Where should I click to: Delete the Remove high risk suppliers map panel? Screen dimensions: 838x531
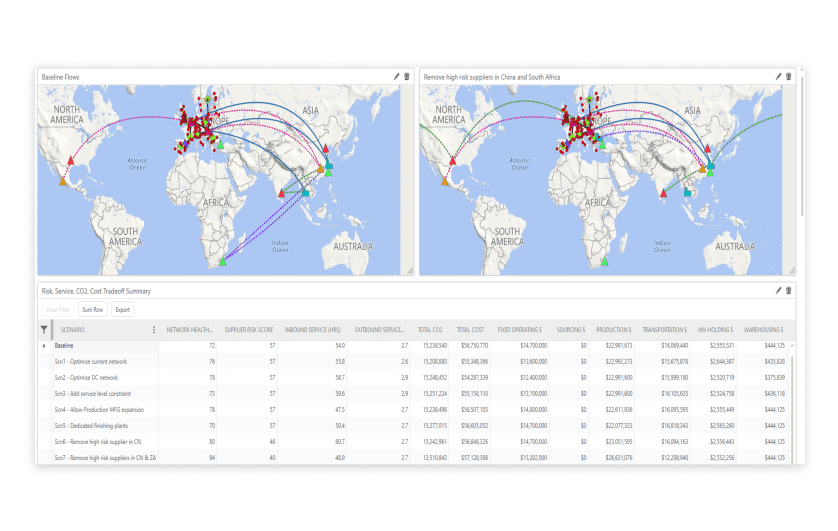click(789, 77)
